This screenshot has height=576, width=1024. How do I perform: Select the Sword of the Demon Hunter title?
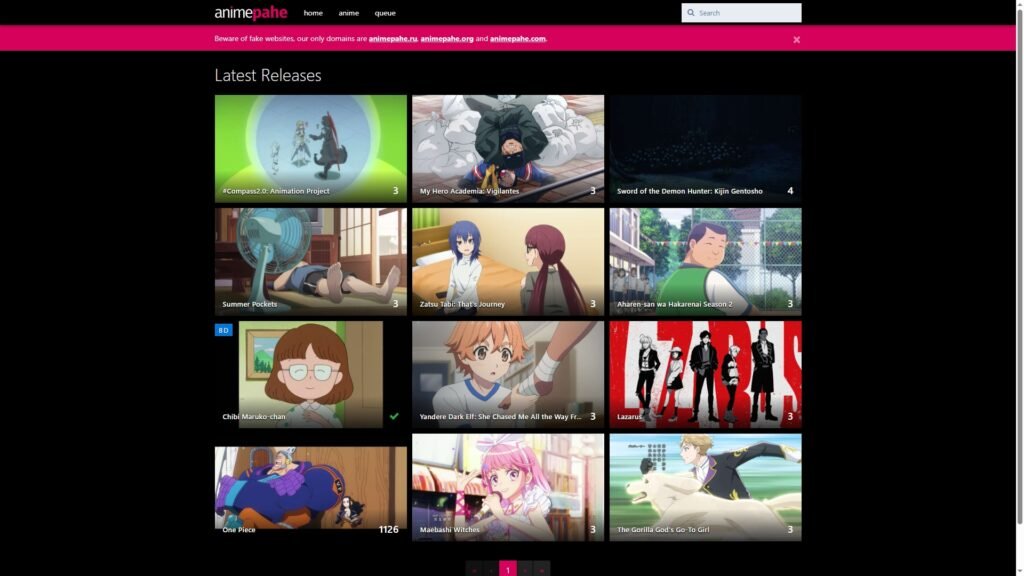pyautogui.click(x=690, y=191)
